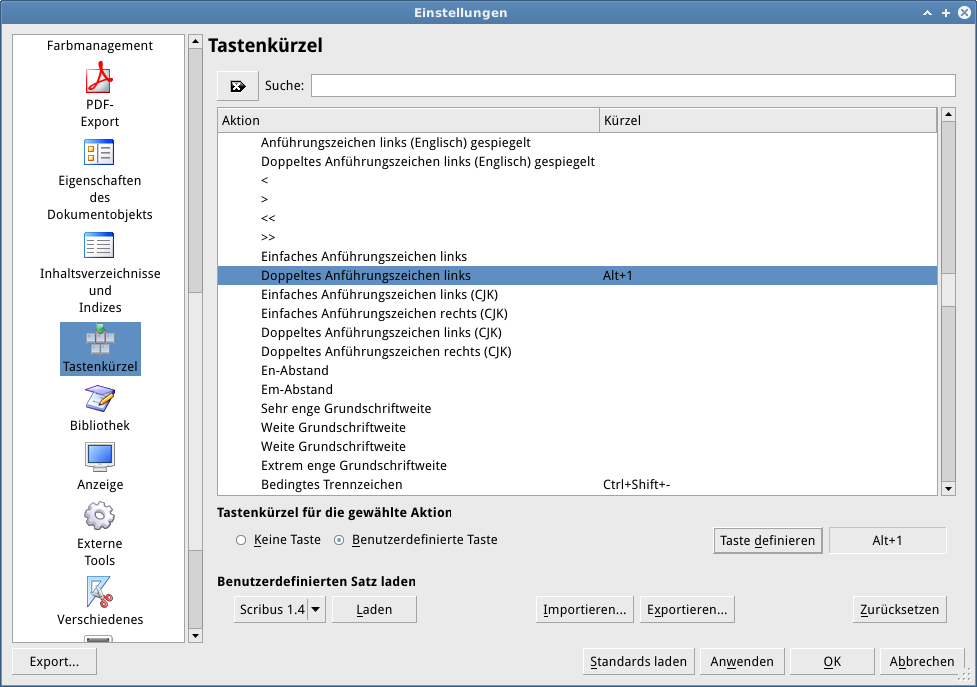Clear the search with the eraser icon

click(x=238, y=86)
